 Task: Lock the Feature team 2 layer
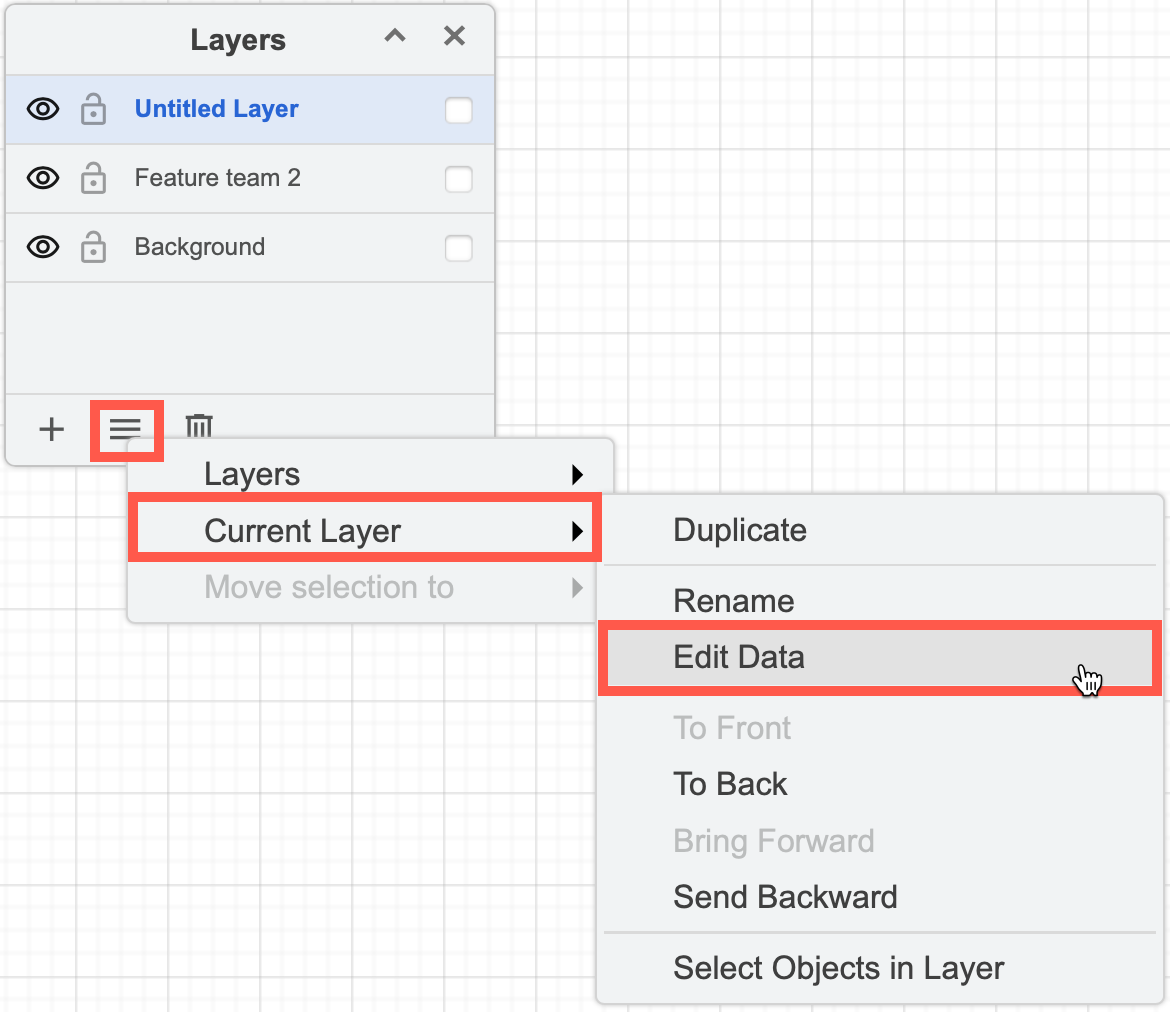pos(93,178)
